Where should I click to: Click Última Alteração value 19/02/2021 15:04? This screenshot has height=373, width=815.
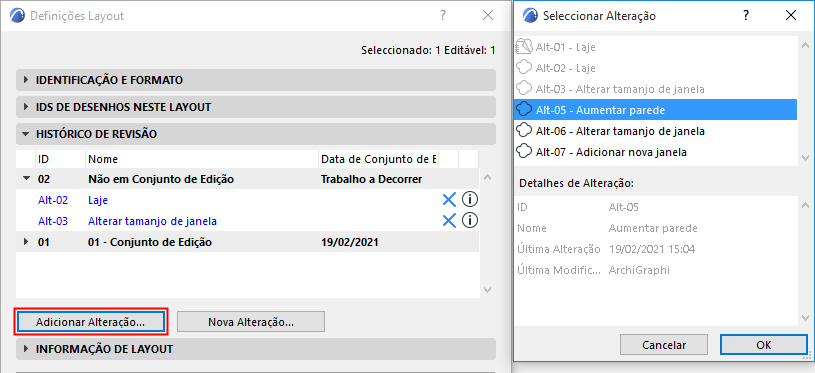click(x=652, y=249)
